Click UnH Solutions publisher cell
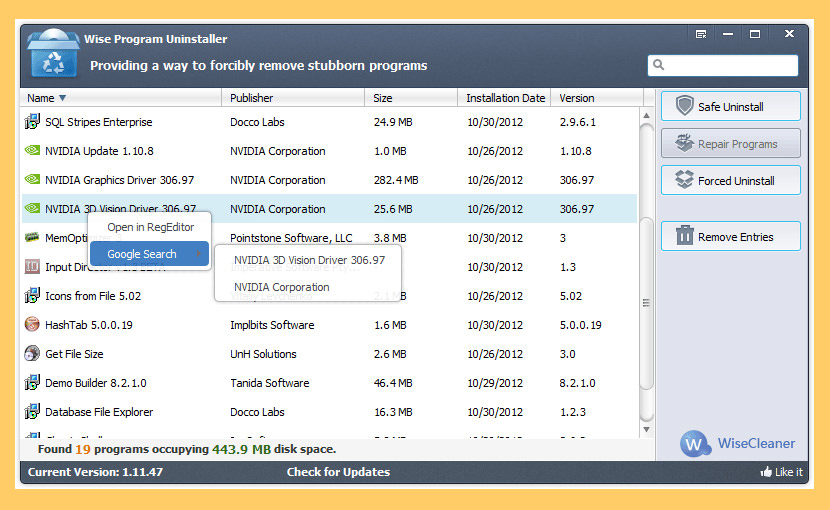The height and width of the screenshot is (510, 830). point(263,354)
